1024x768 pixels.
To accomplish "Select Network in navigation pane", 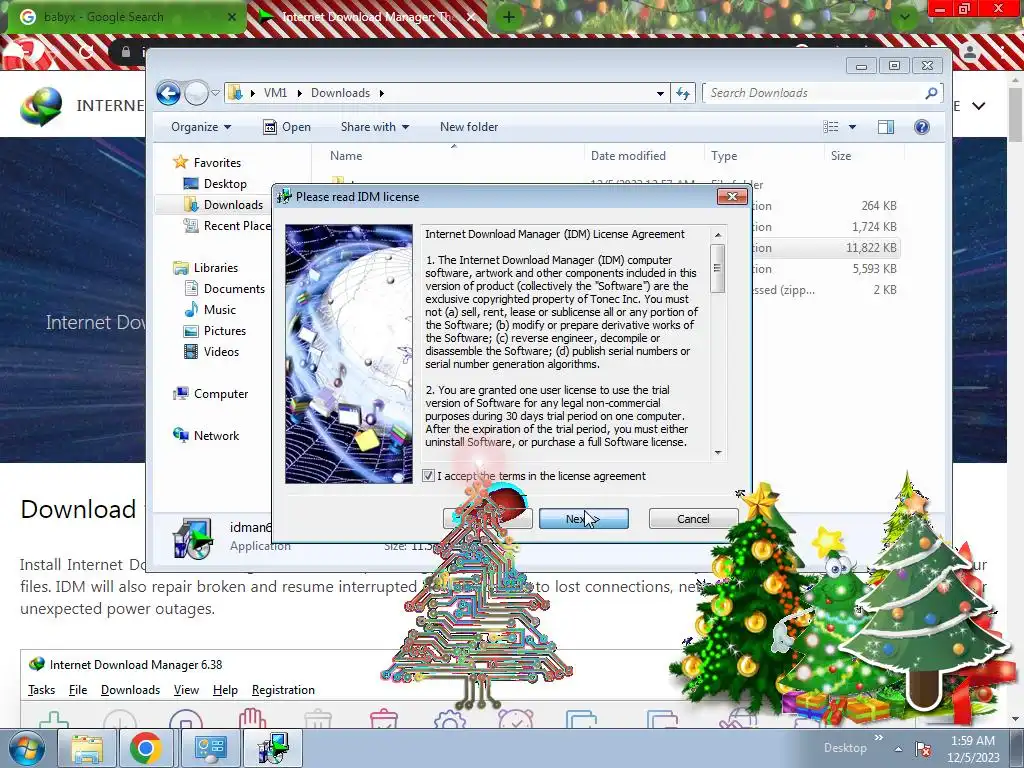I will (206, 436).
